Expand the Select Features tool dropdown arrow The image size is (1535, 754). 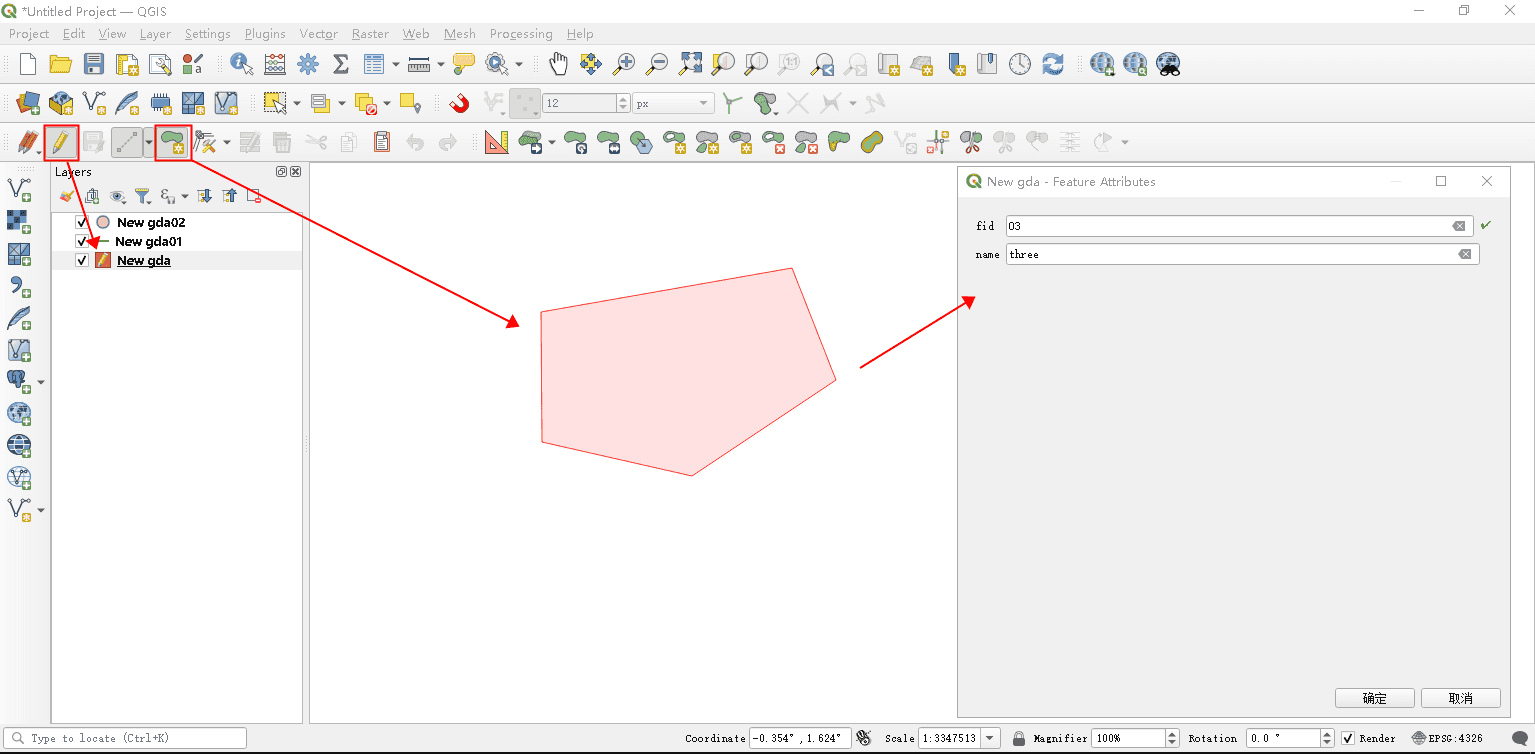tap(297, 103)
